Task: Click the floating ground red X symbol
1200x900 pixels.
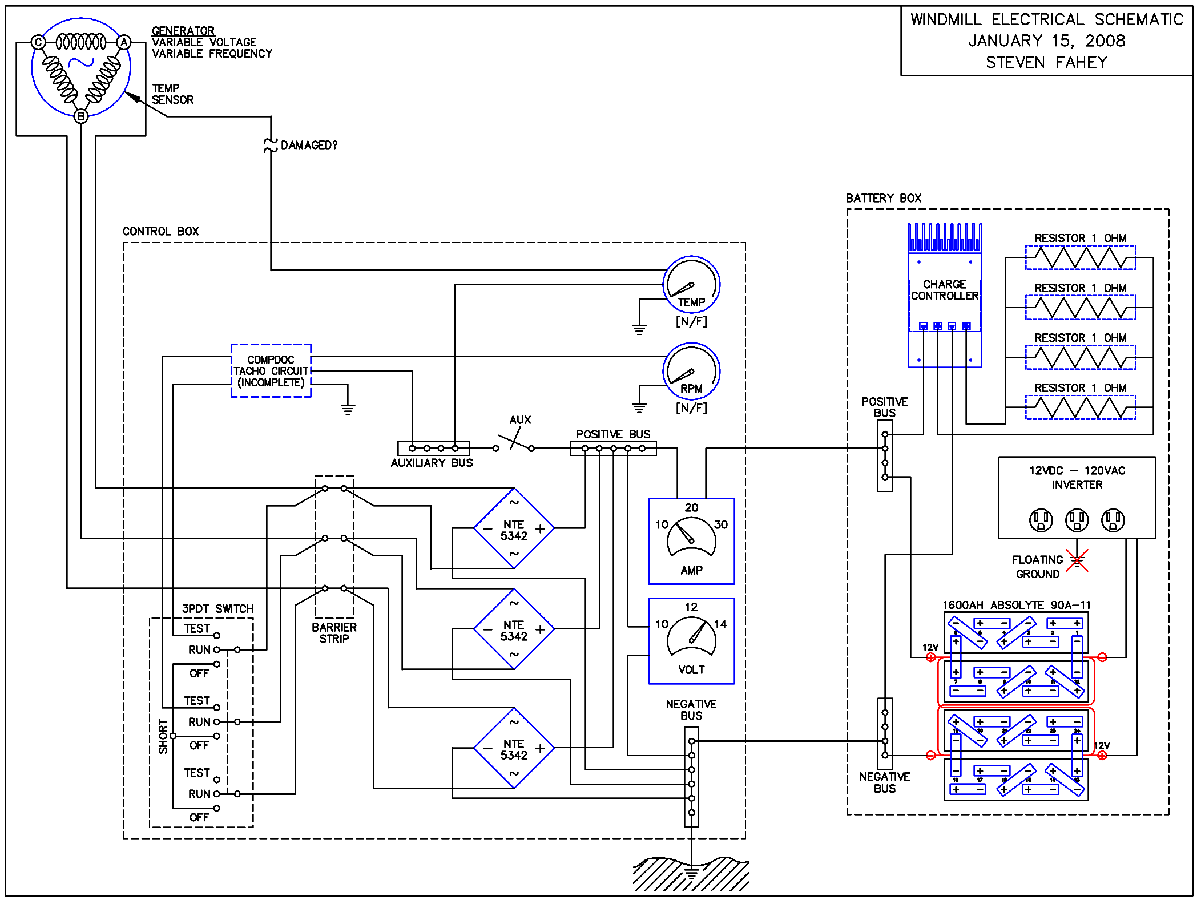Action: click(x=1076, y=559)
